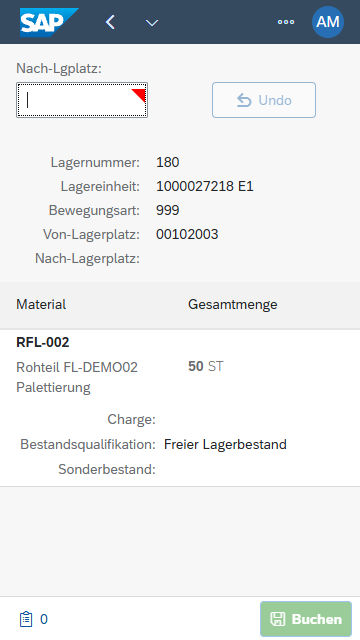
Task: Click the SAP logo in header
Action: tap(49, 22)
